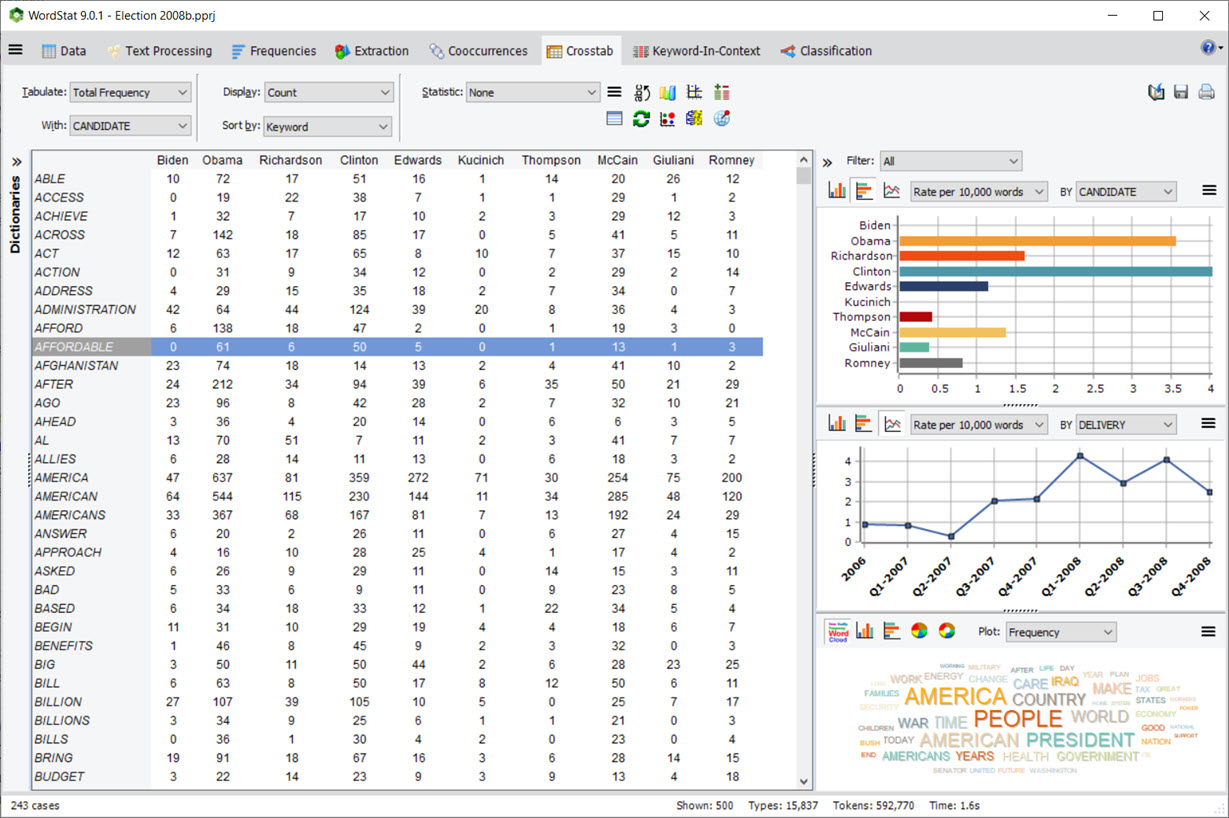Click the printer icon at top right

[1206, 92]
